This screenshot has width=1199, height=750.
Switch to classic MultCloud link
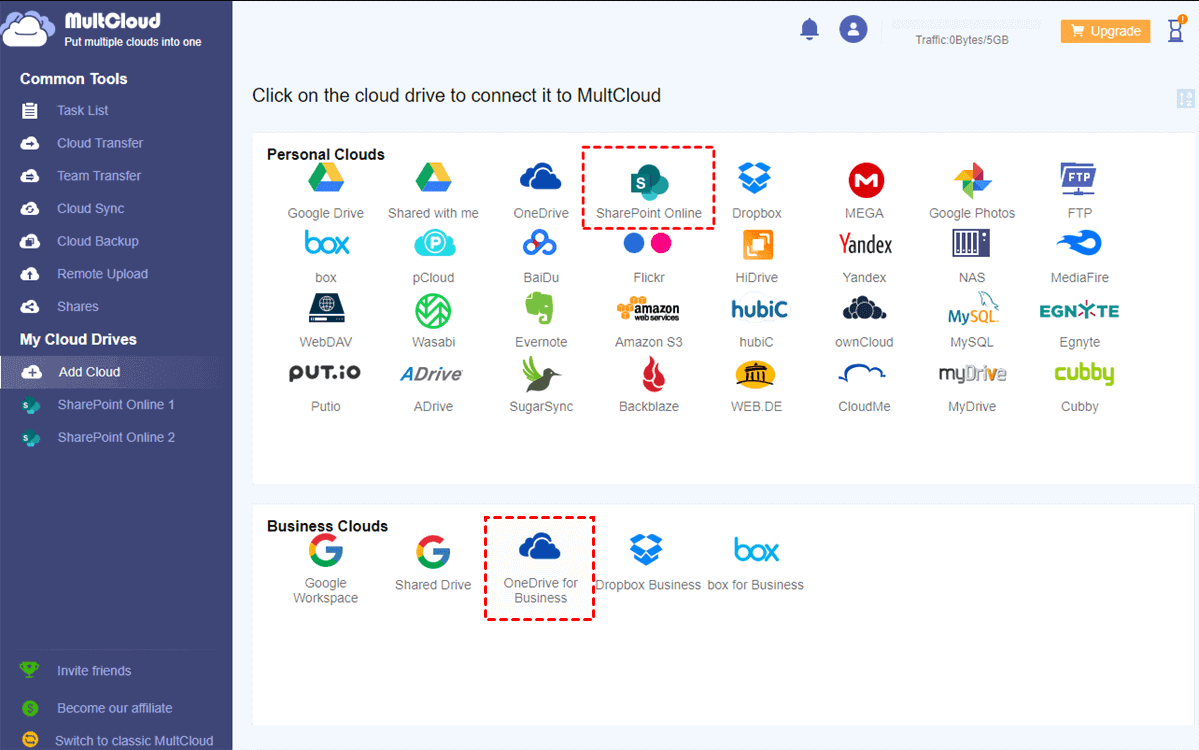(134, 740)
